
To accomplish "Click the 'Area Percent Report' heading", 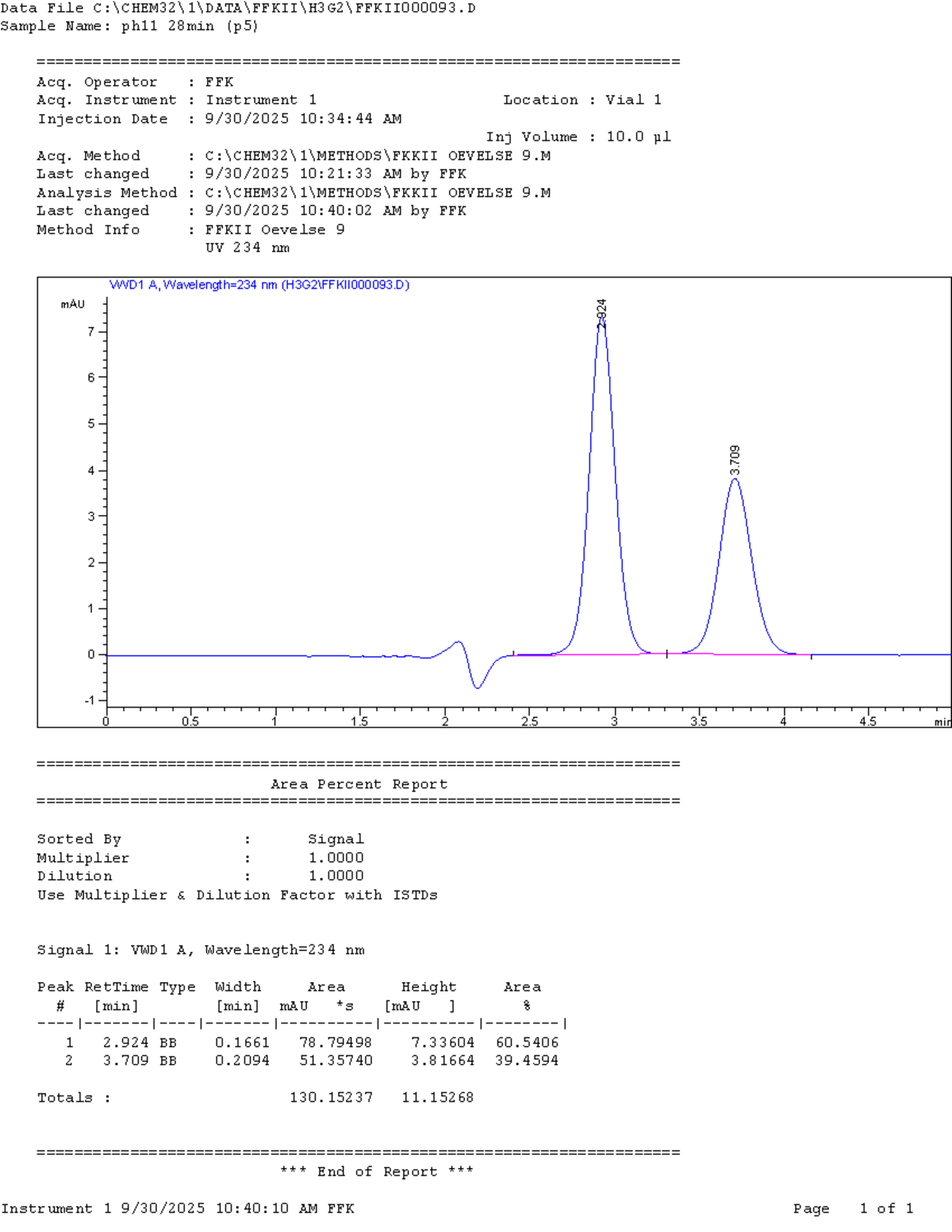I will (x=359, y=784).
